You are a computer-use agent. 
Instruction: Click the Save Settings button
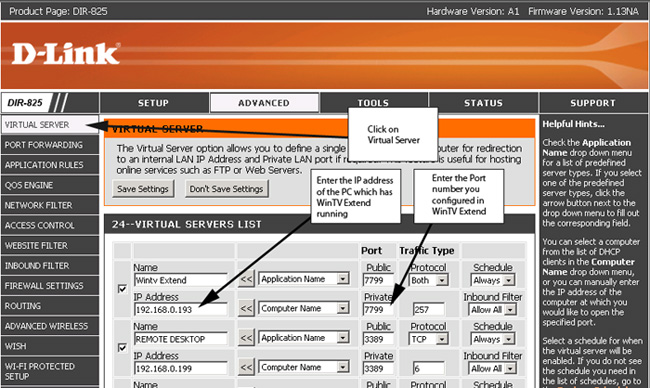(x=143, y=189)
